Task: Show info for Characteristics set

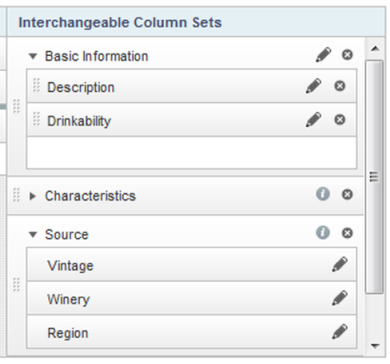Action: (323, 194)
